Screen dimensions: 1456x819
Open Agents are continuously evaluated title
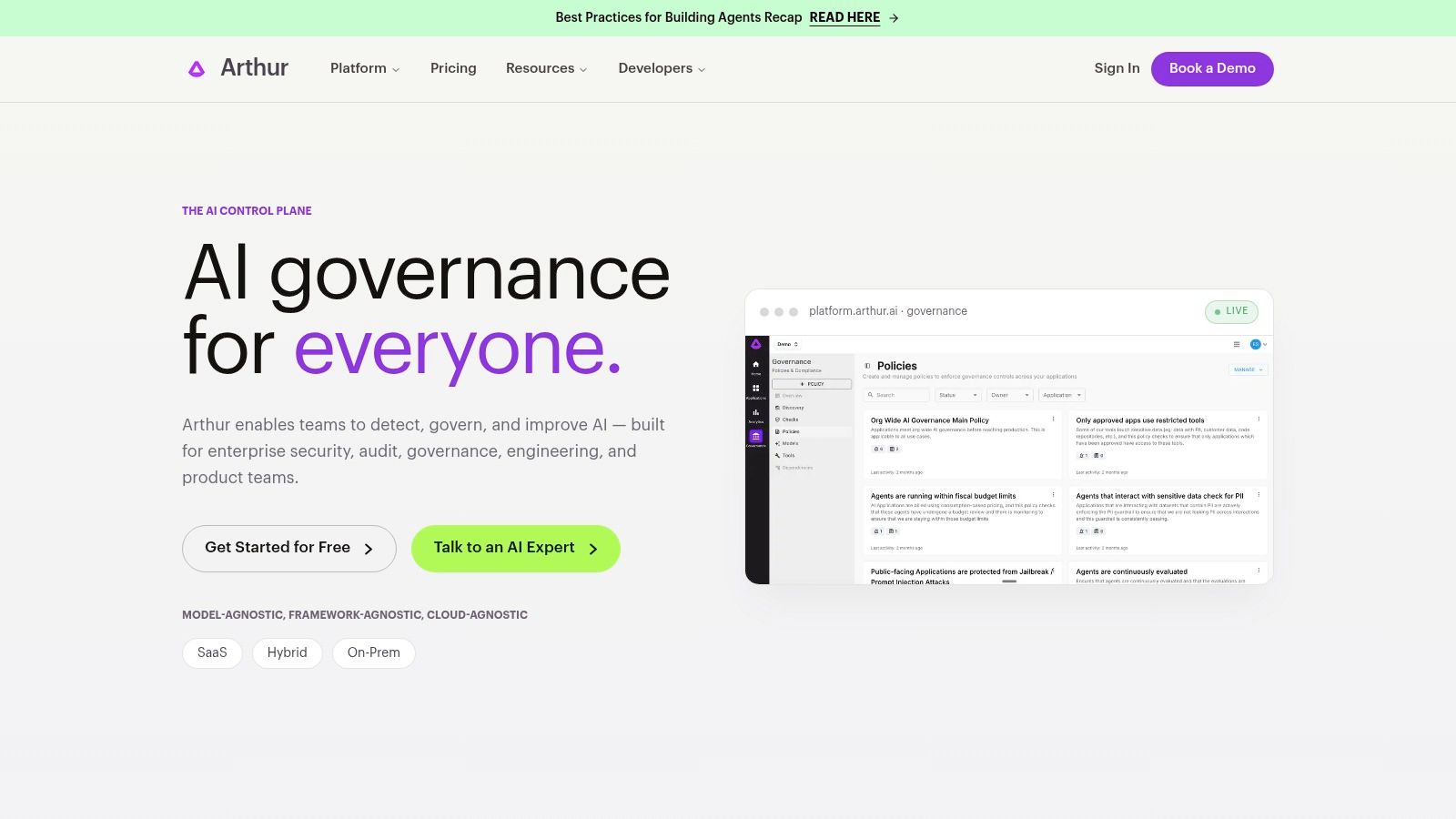[1131, 571]
